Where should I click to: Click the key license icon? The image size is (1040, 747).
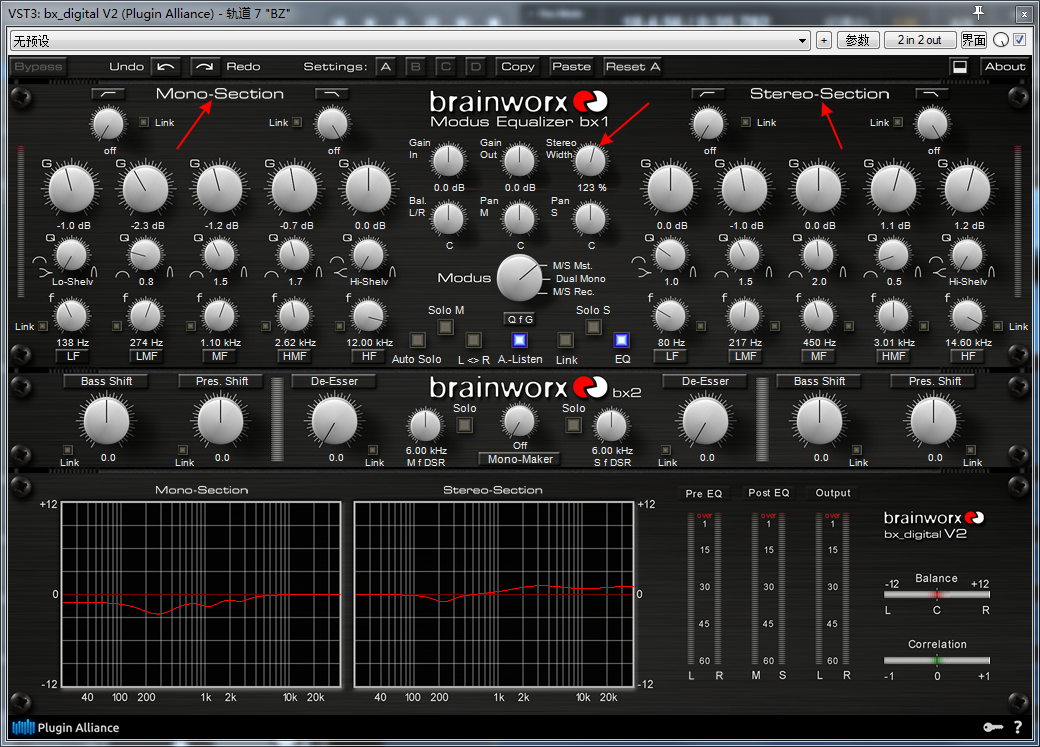(993, 727)
